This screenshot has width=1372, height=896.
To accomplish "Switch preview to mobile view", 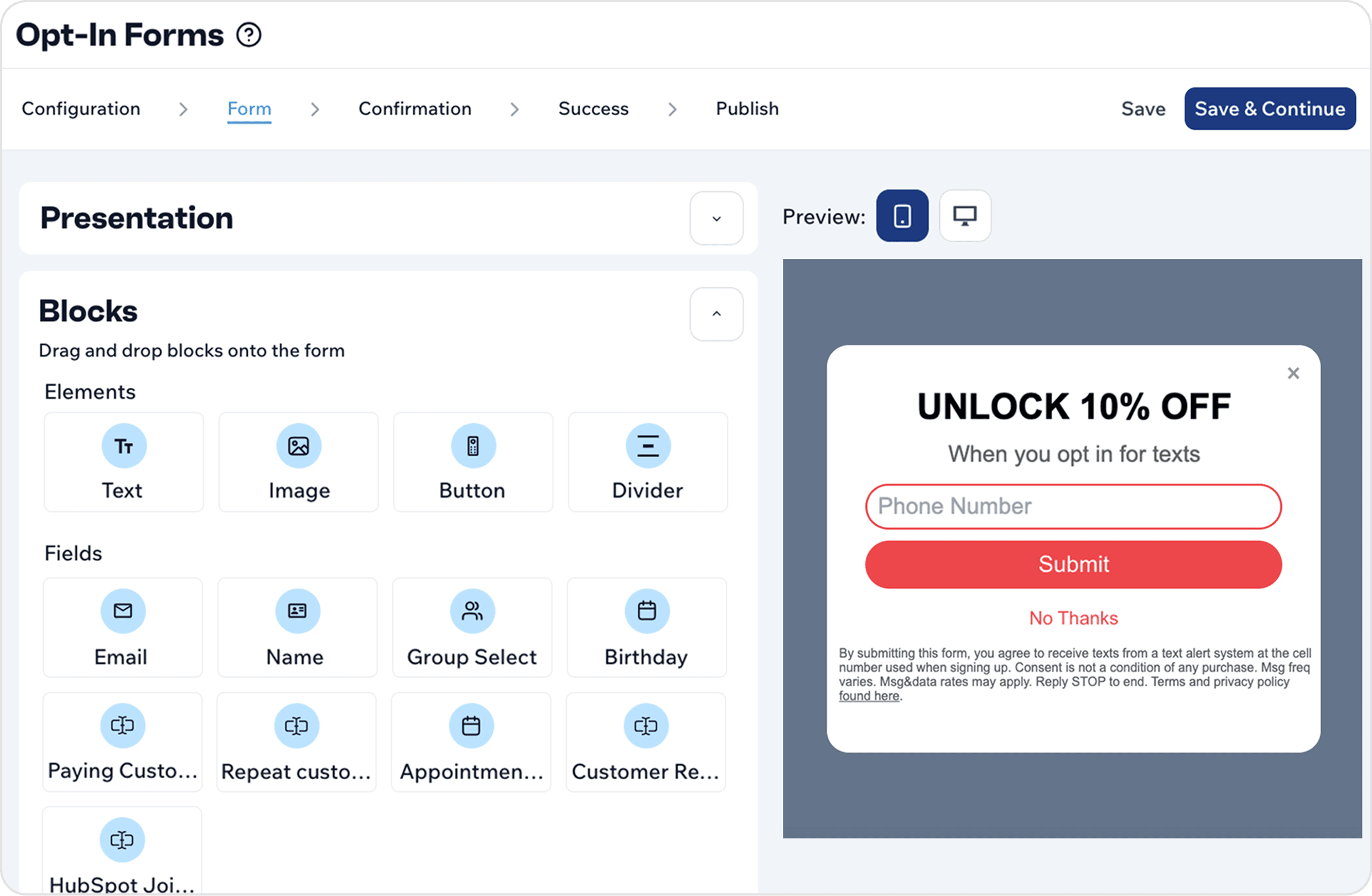I will 902,216.
